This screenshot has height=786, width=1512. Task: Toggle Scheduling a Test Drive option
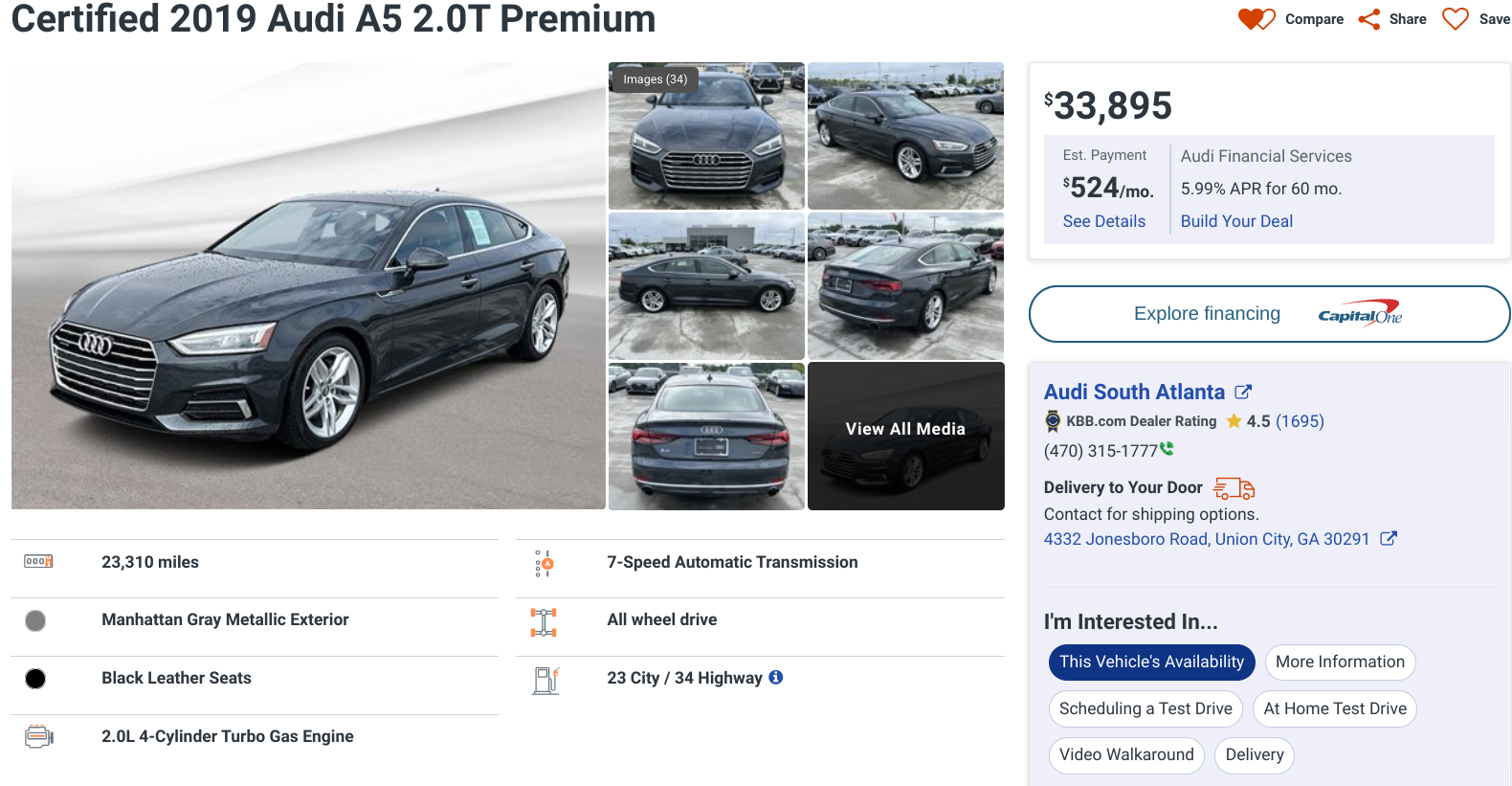tap(1145, 708)
